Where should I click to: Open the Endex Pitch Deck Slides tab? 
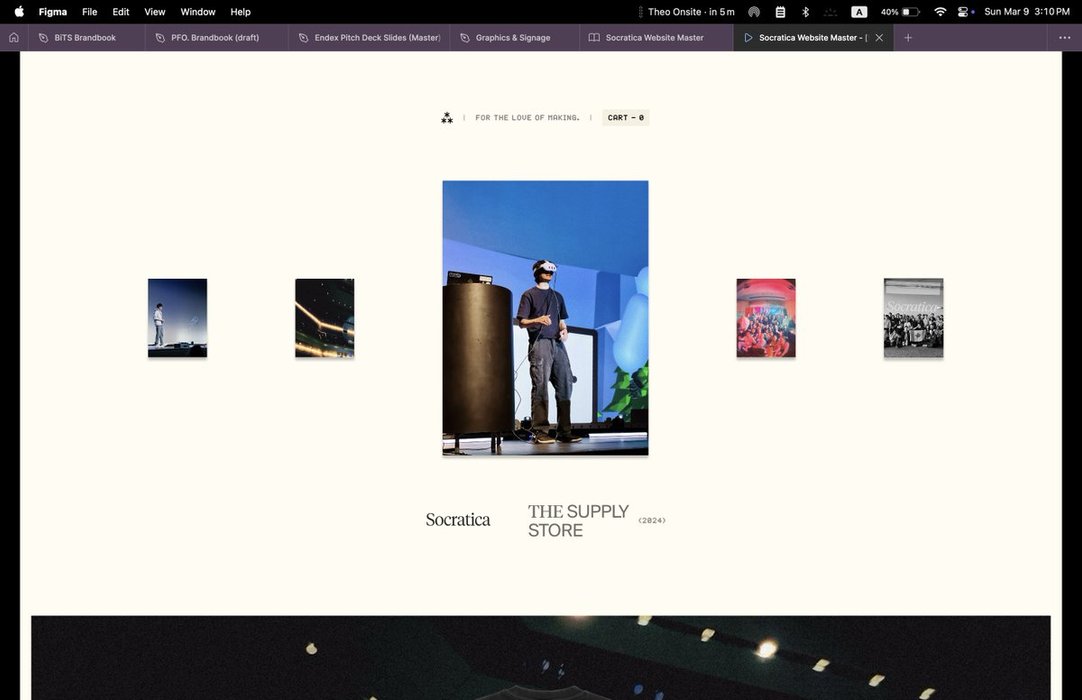(369, 38)
